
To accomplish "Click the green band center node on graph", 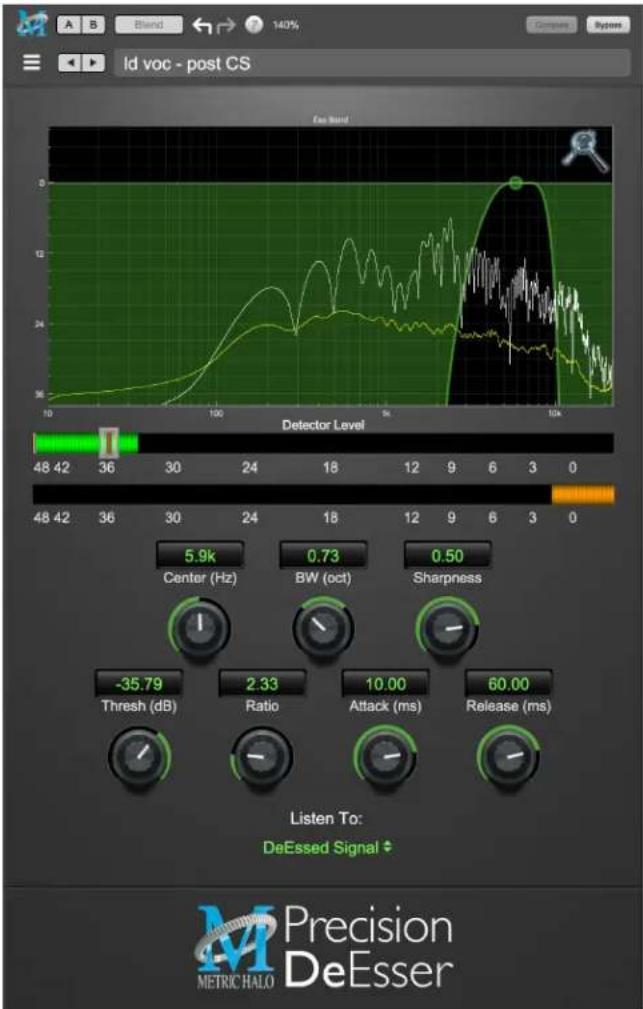I will coord(516,183).
